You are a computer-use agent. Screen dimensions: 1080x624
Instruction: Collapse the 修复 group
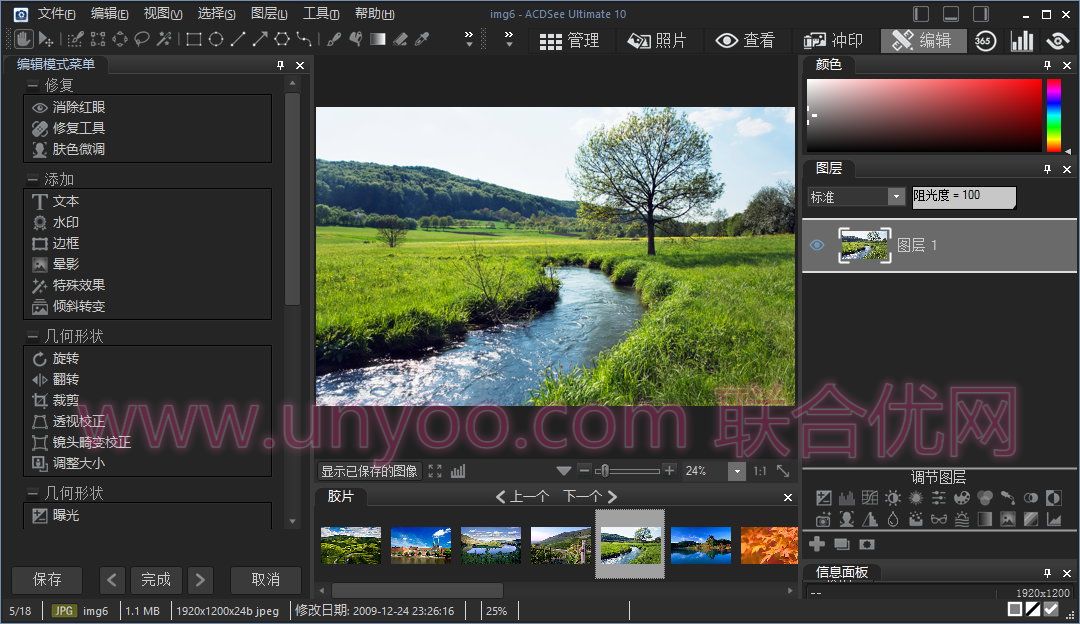32,85
